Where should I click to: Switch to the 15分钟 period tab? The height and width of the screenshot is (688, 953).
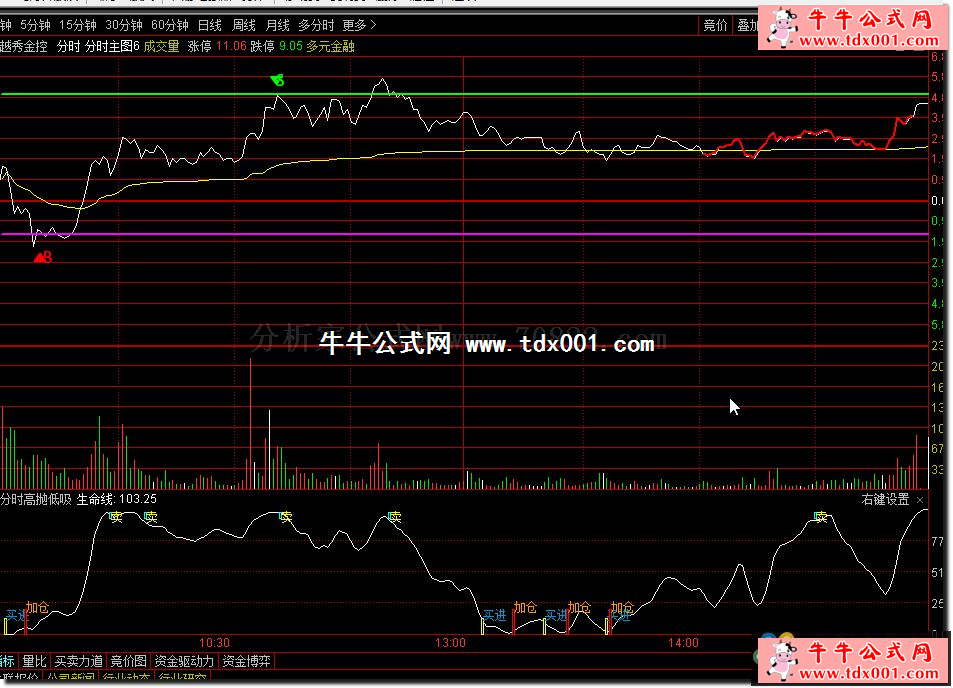click(78, 25)
